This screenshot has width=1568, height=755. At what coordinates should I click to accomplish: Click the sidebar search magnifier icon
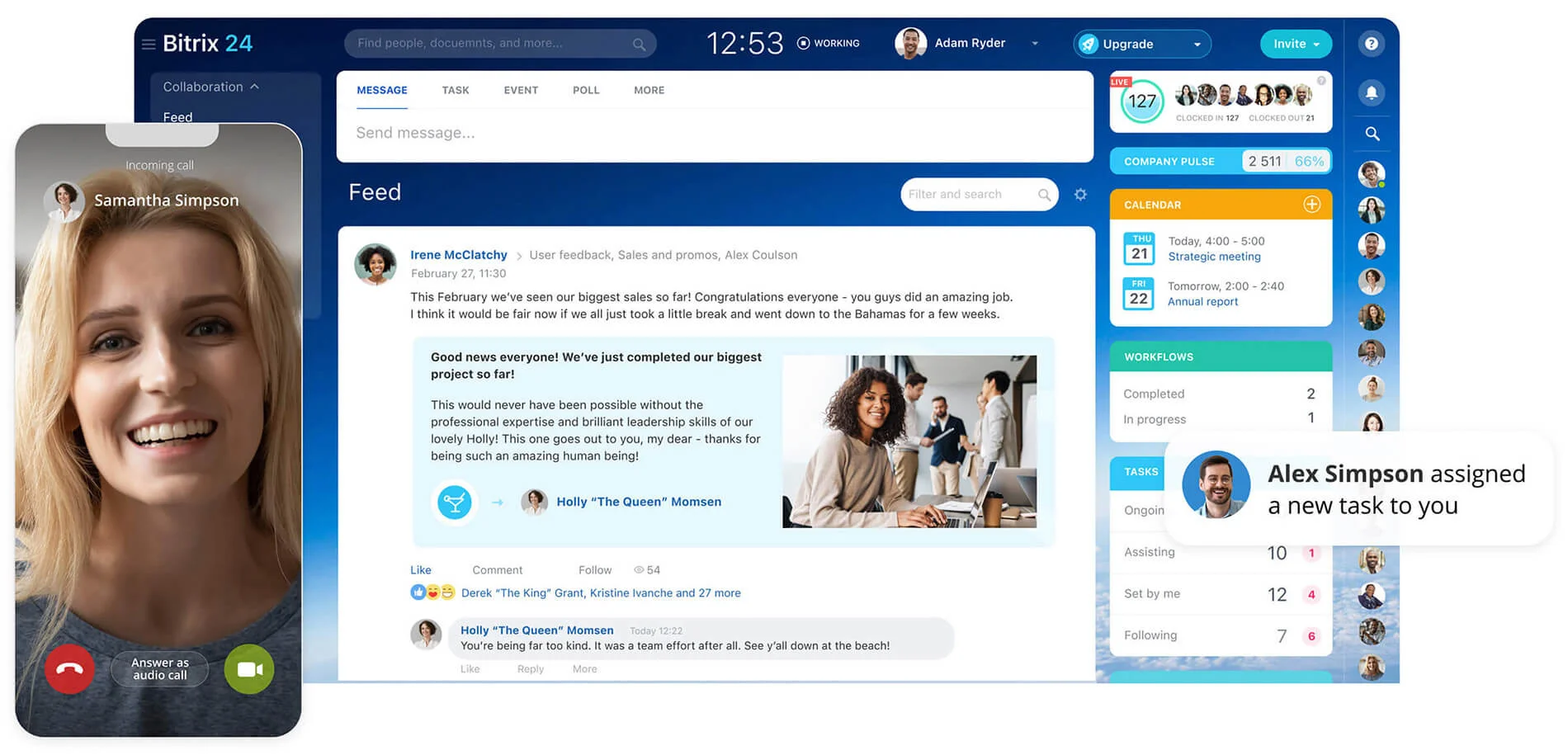pyautogui.click(x=1372, y=134)
